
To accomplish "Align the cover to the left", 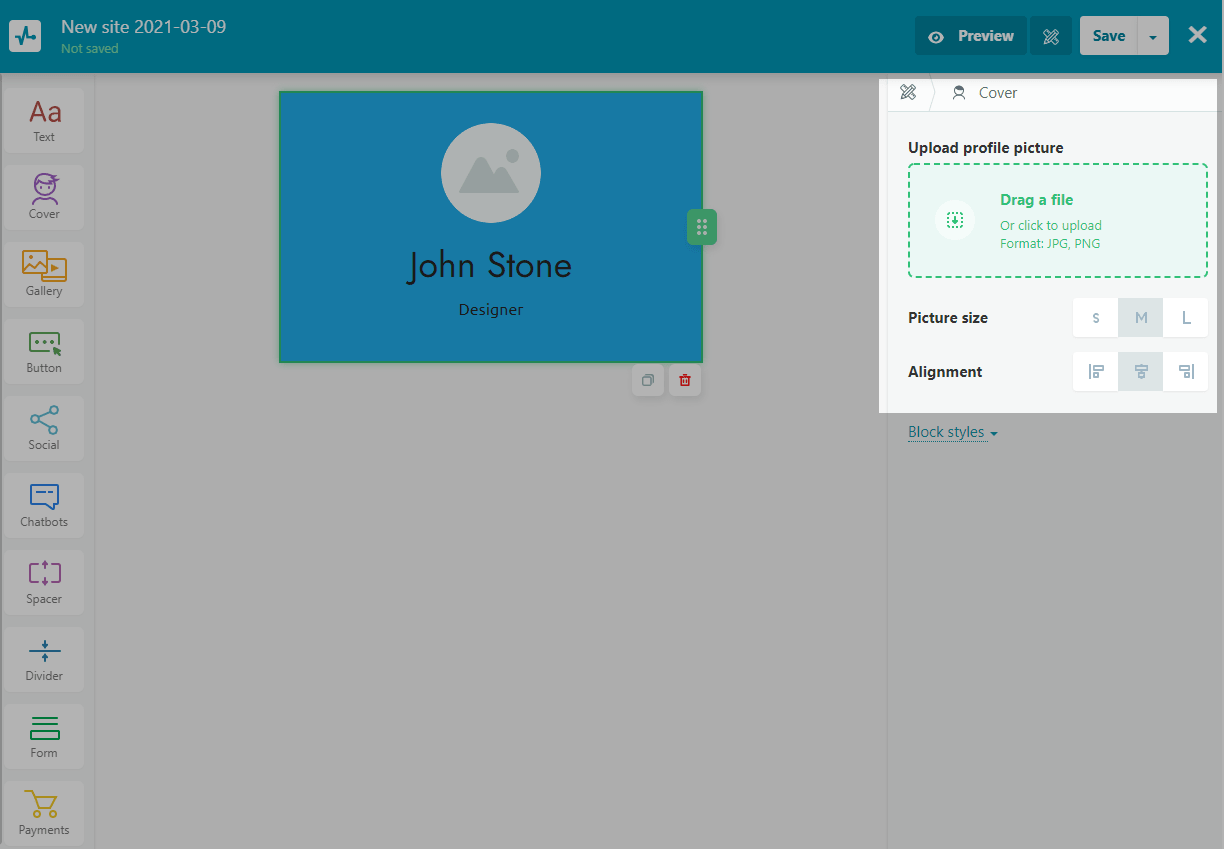I will 1096,372.
